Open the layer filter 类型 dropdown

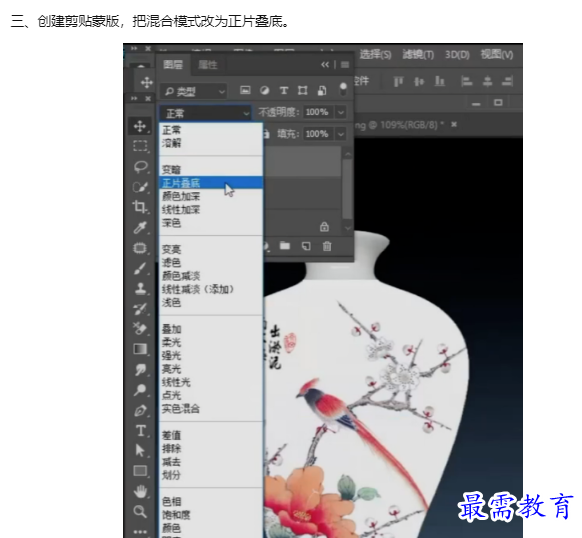193,91
